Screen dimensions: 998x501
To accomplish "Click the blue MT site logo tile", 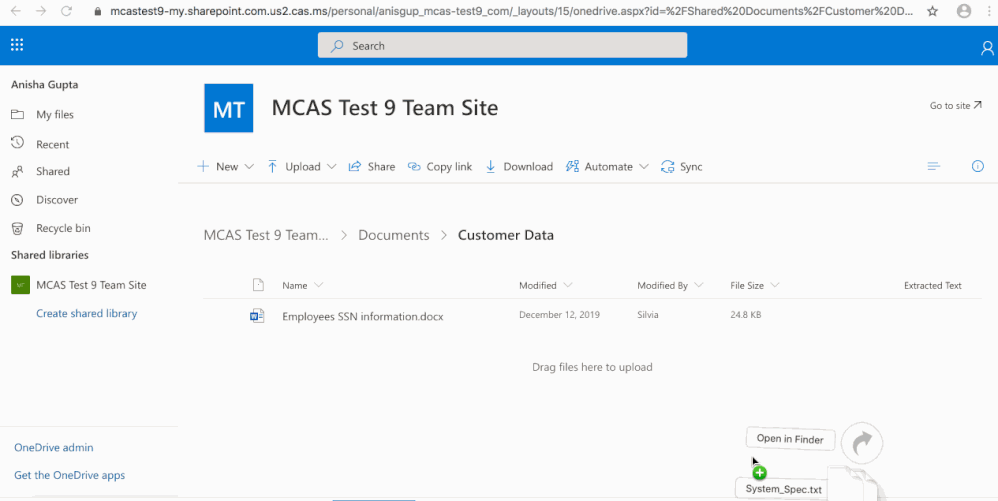I will [228, 108].
